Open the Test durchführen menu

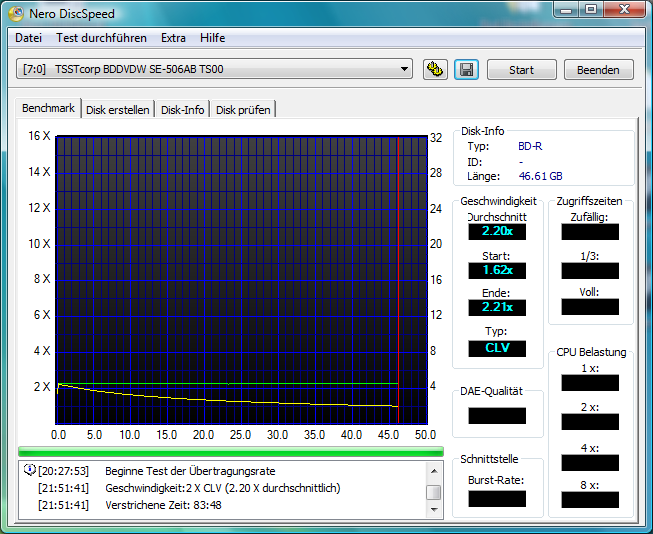coord(101,38)
